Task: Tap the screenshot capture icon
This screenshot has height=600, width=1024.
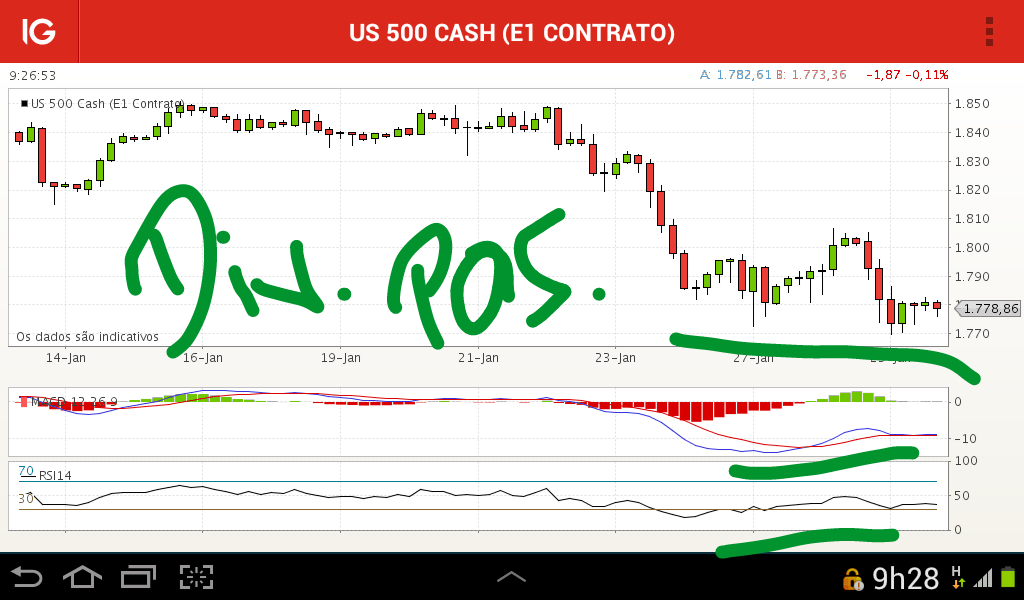Action: [x=197, y=577]
